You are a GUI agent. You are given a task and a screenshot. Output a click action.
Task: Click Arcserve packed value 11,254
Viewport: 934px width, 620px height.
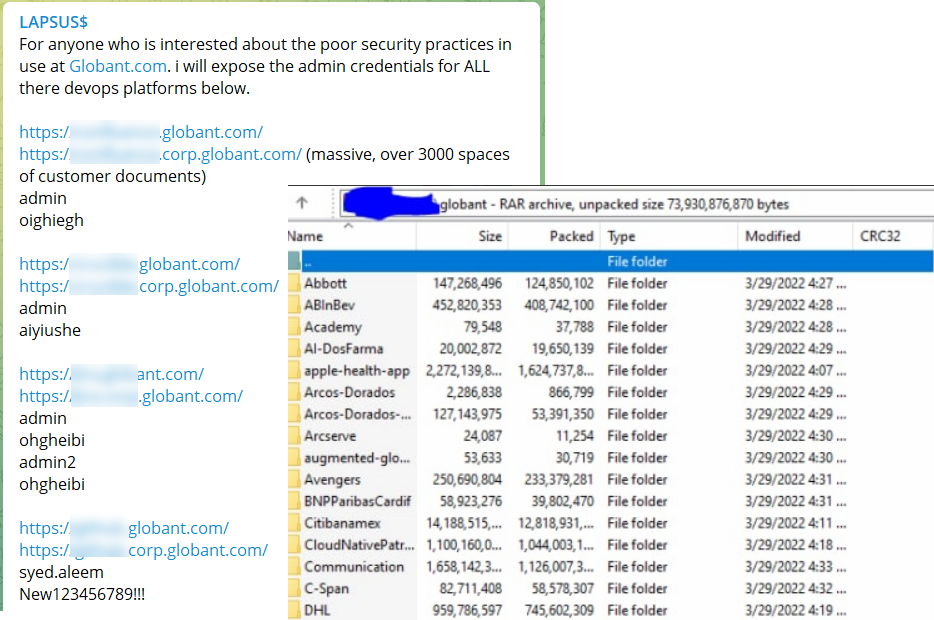pos(575,436)
